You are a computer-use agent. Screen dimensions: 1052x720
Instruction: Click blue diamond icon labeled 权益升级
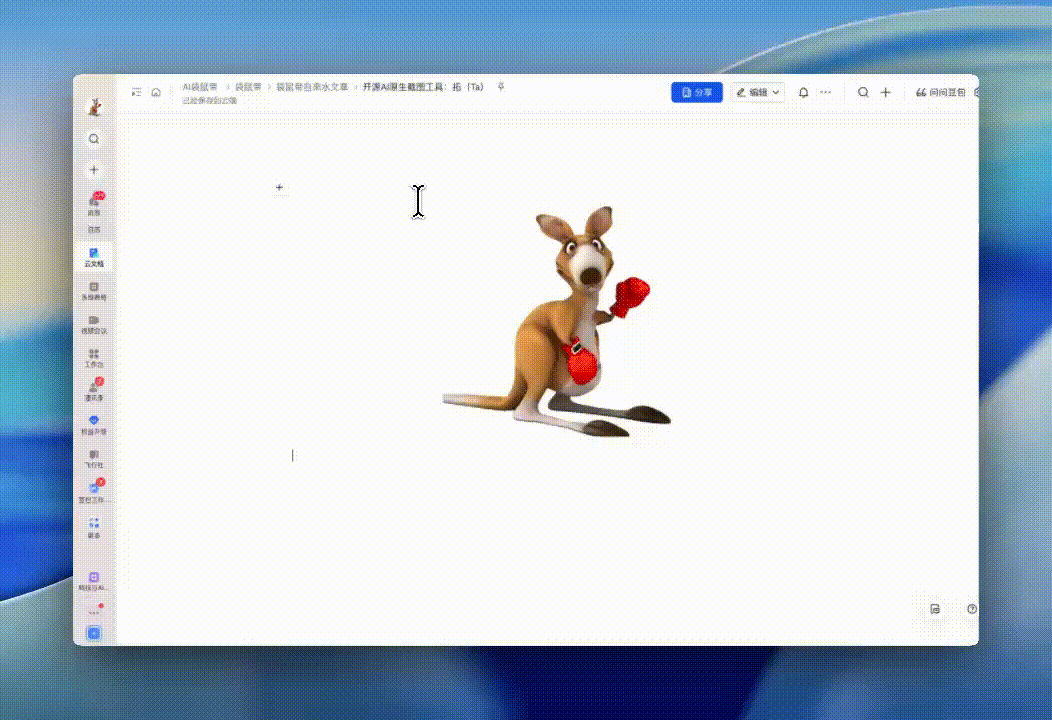click(x=94, y=425)
